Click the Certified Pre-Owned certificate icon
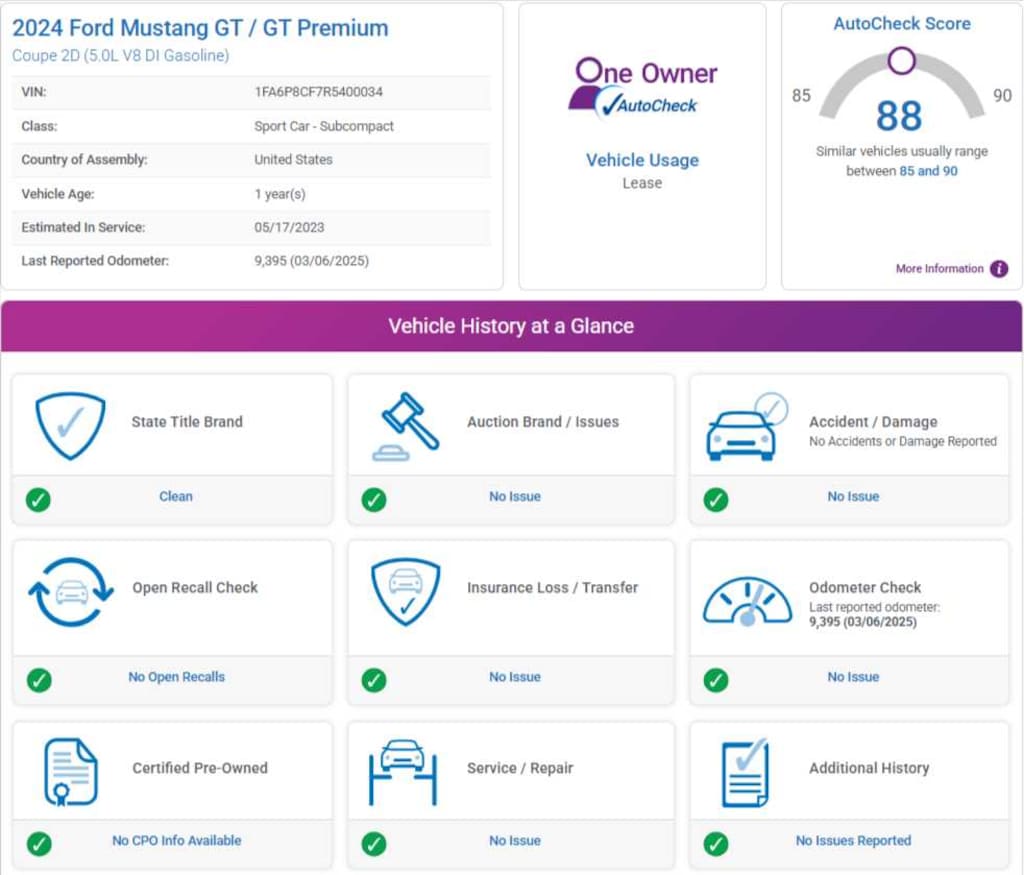Screen dimensions: 1024x875 click(x=71, y=771)
